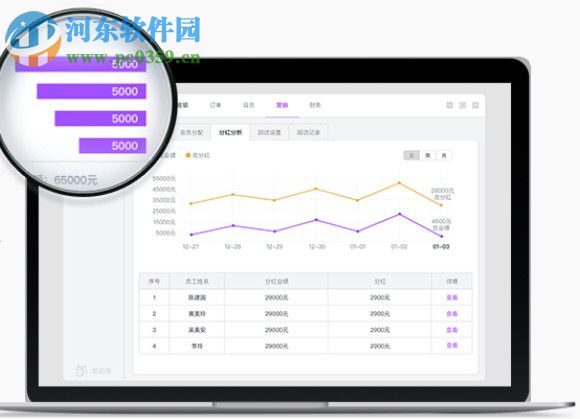Click the 55000元 label on the y-axis
The image size is (580, 419).
[x=164, y=179]
